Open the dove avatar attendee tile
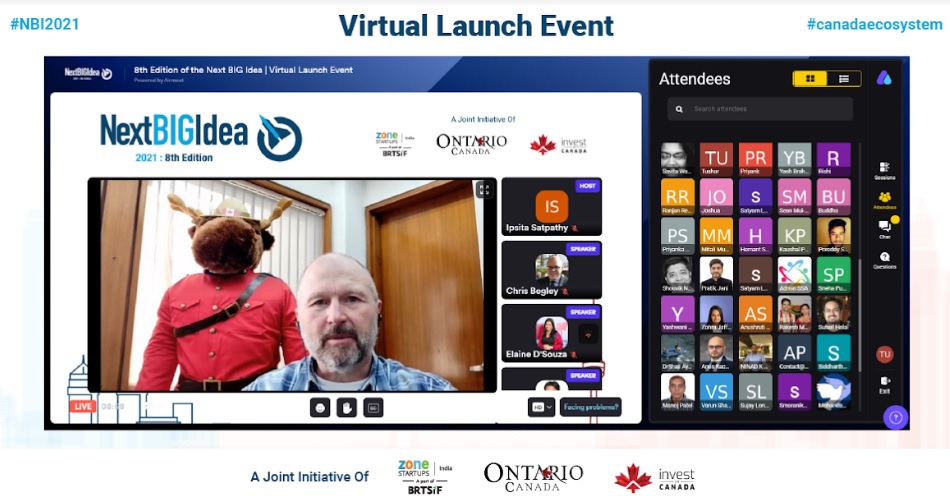 (x=833, y=392)
